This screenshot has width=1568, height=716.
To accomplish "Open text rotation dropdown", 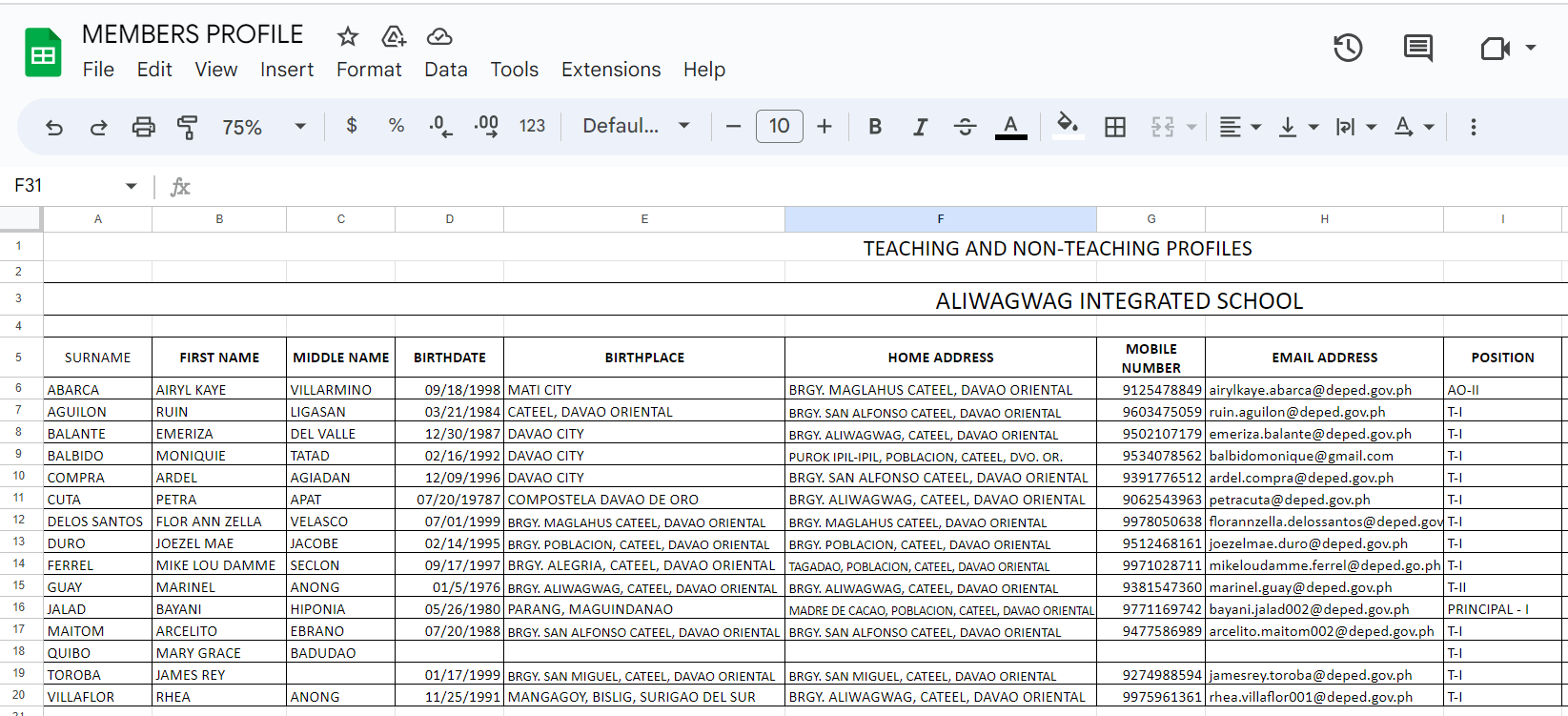I will tap(1414, 127).
